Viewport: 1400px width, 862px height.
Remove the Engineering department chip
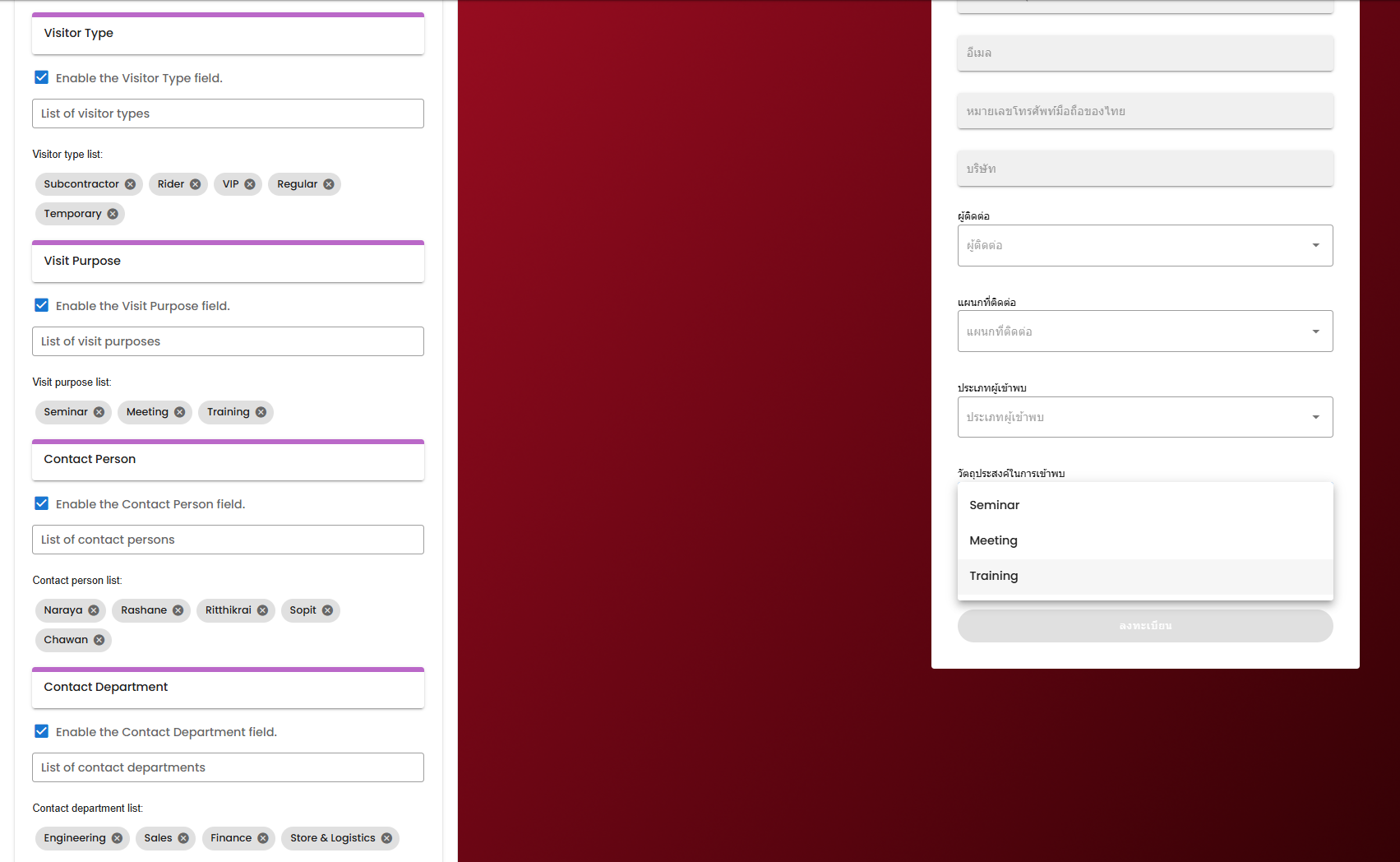(117, 838)
